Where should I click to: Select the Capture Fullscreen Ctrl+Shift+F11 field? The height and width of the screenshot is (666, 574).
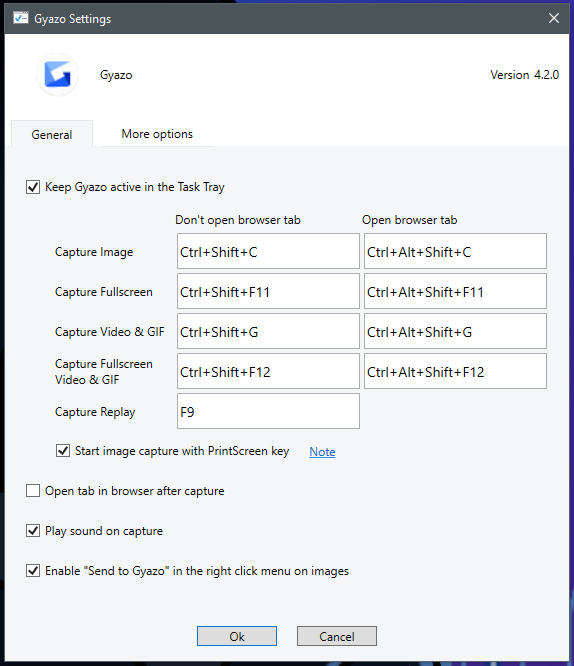tap(268, 291)
